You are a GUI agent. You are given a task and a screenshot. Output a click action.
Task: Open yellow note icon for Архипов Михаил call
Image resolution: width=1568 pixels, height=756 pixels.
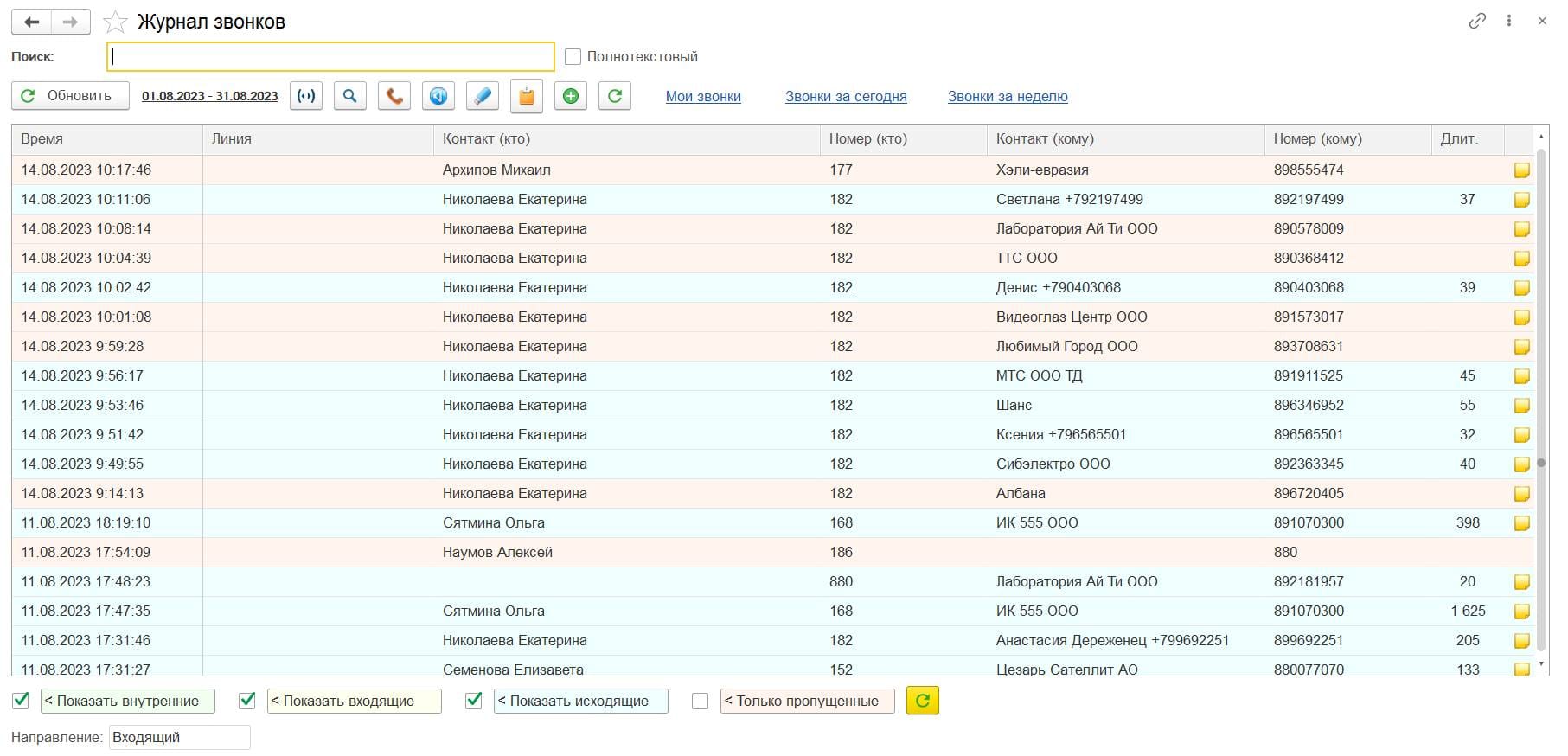click(1521, 170)
